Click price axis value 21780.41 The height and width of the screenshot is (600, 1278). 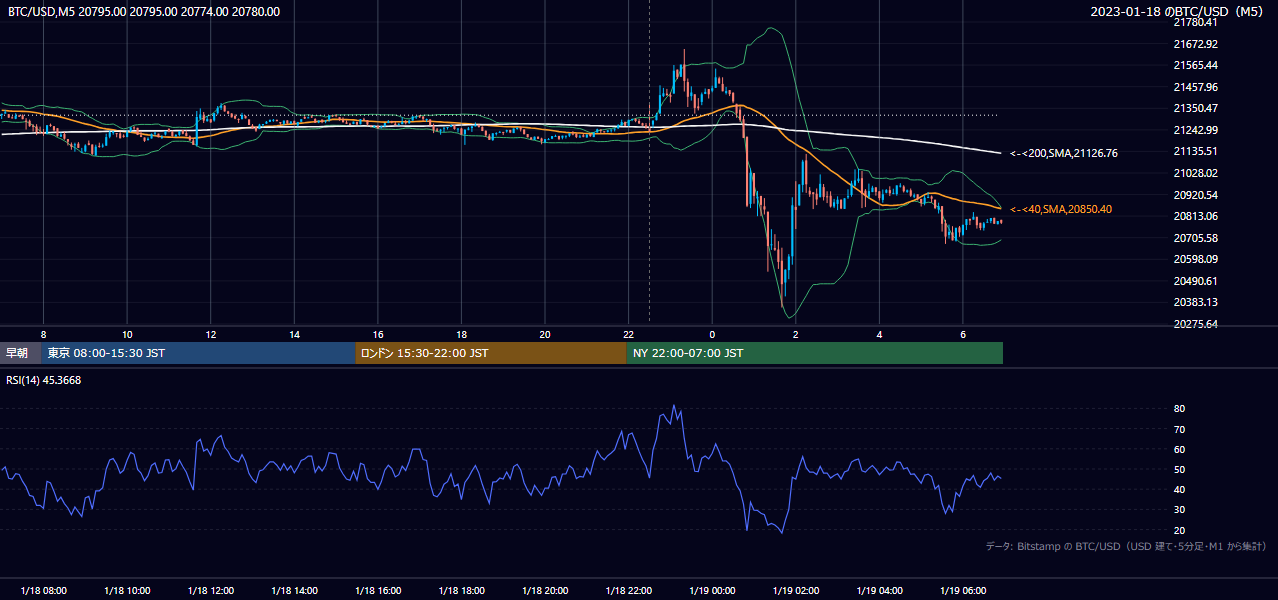pos(1195,22)
